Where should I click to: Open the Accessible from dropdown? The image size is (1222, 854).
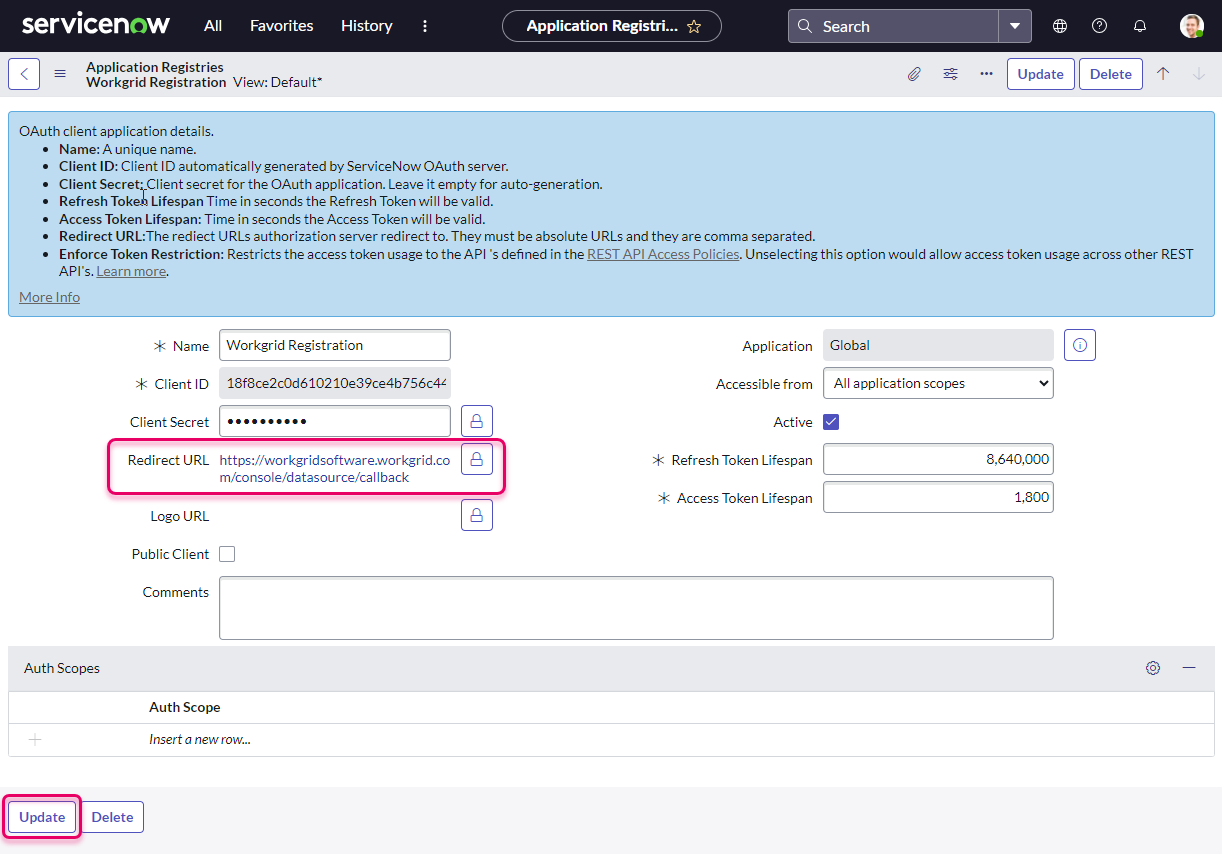point(937,382)
